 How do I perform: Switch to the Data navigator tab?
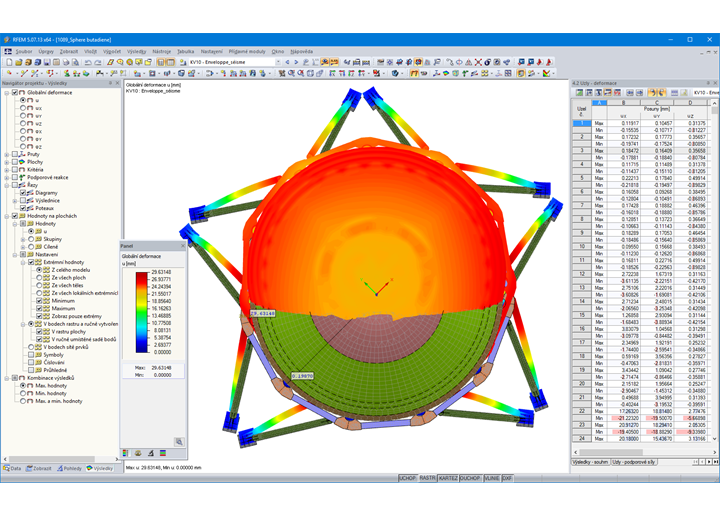pos(12,468)
